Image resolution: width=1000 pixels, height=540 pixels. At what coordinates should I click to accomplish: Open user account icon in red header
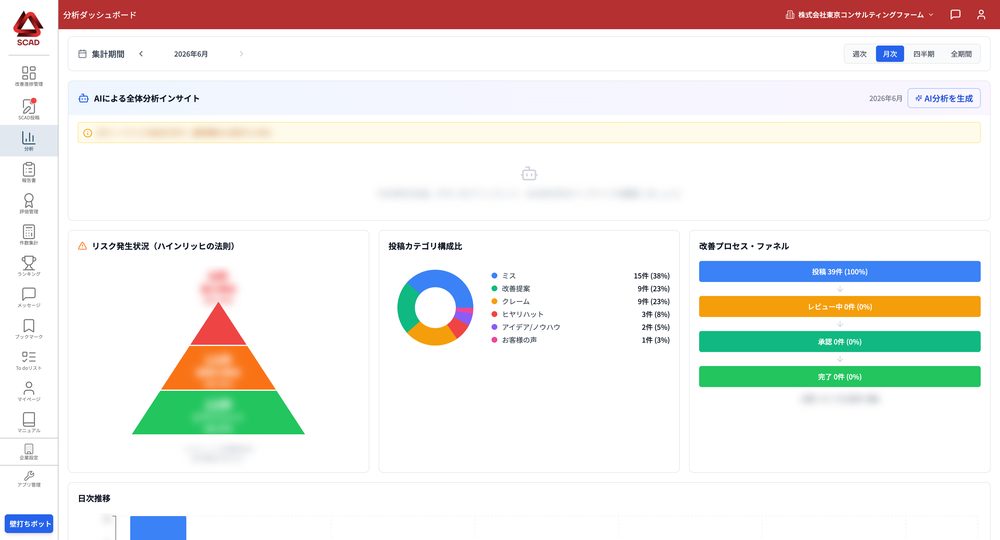[981, 14]
